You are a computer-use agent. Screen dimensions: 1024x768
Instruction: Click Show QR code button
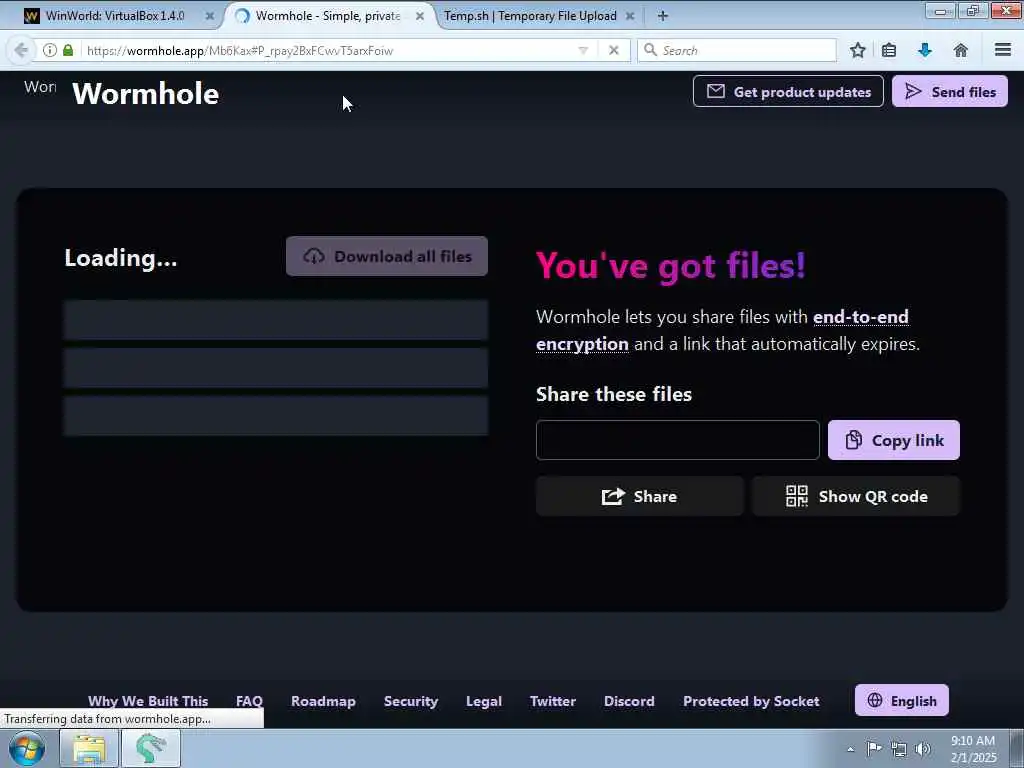pyautogui.click(x=856, y=496)
